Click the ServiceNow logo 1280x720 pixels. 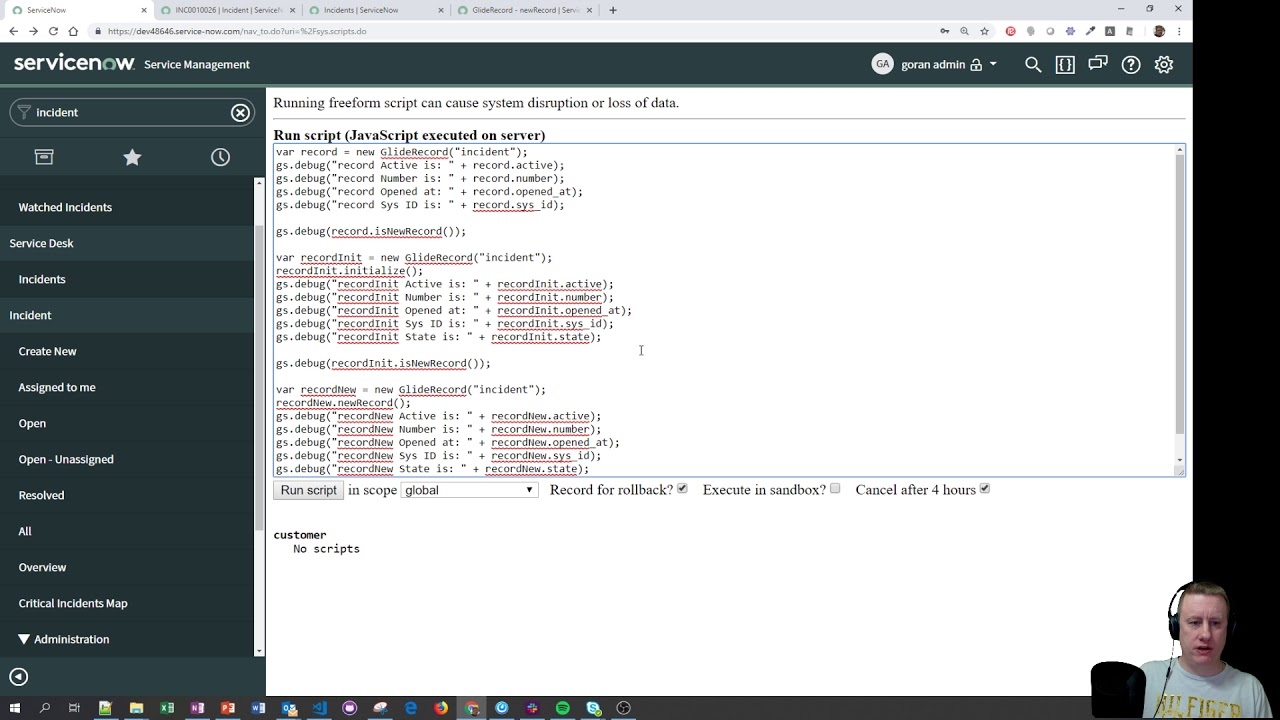tap(74, 63)
